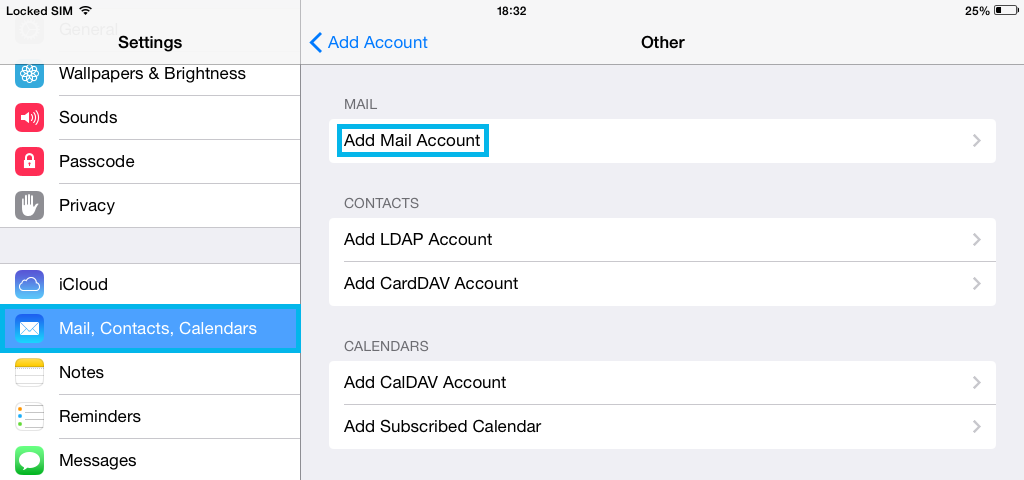Open the Privacy hand icon
1024x480 pixels.
tap(29, 205)
